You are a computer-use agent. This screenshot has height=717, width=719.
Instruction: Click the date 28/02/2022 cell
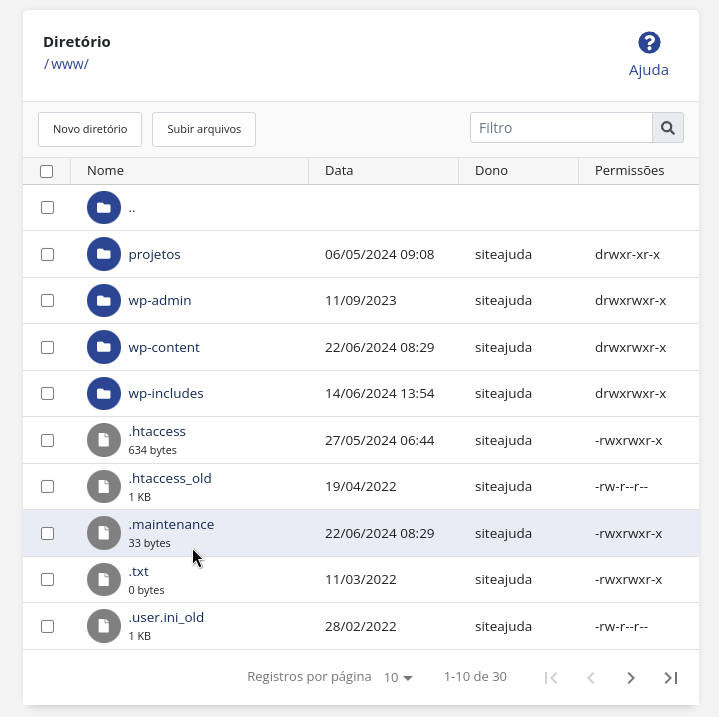tap(361, 627)
